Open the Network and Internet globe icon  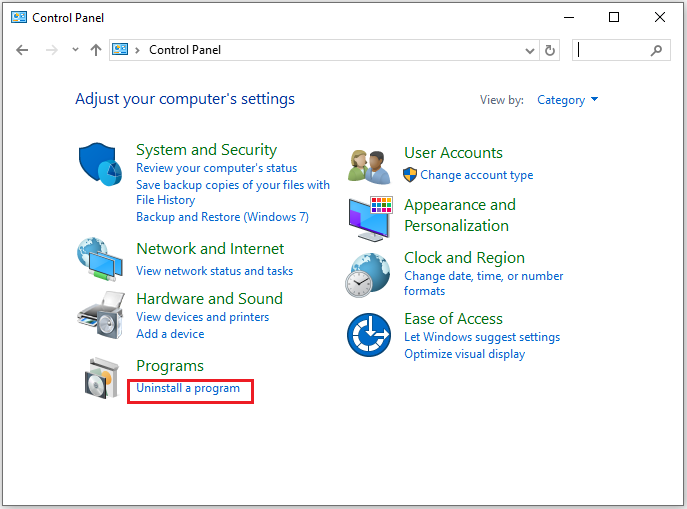click(100, 259)
